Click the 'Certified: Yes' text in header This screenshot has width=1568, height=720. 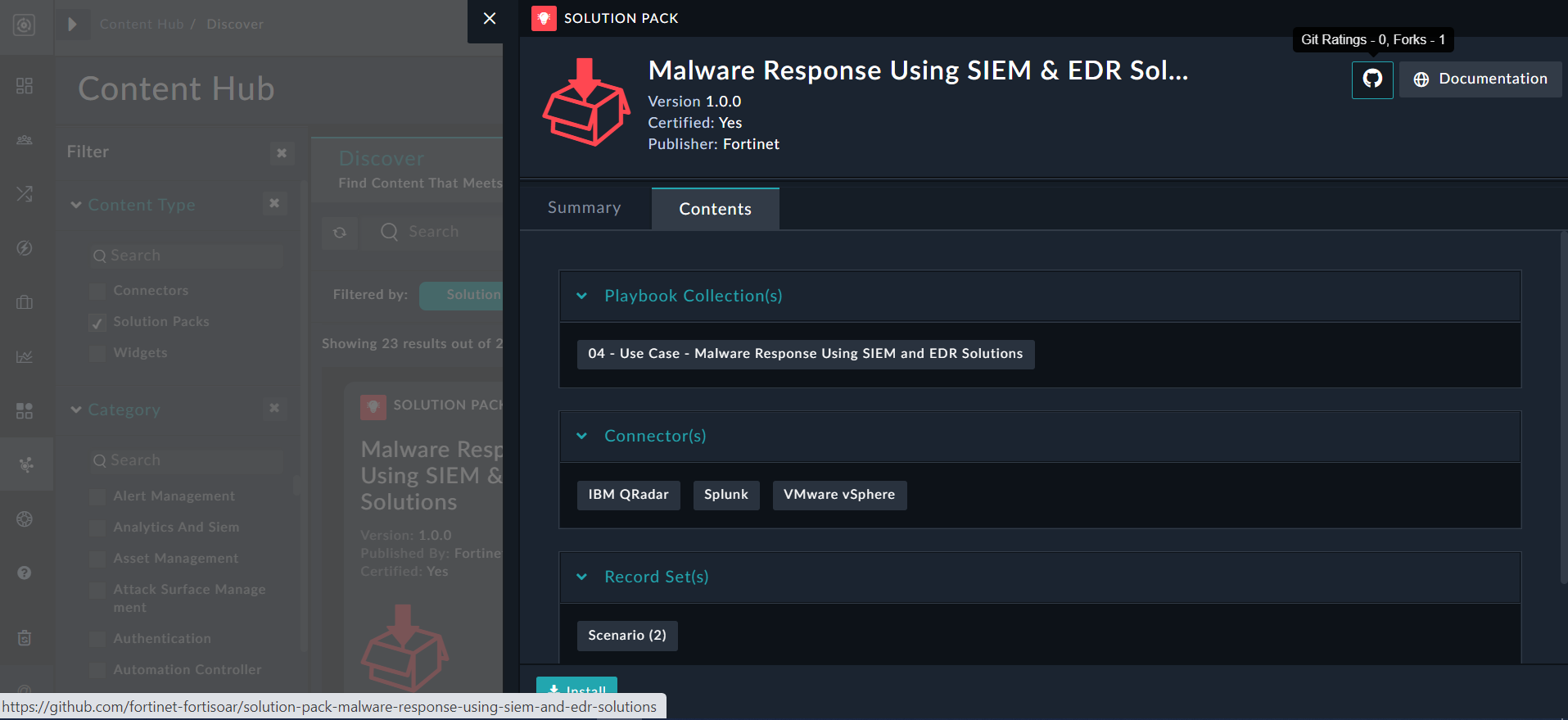click(694, 123)
